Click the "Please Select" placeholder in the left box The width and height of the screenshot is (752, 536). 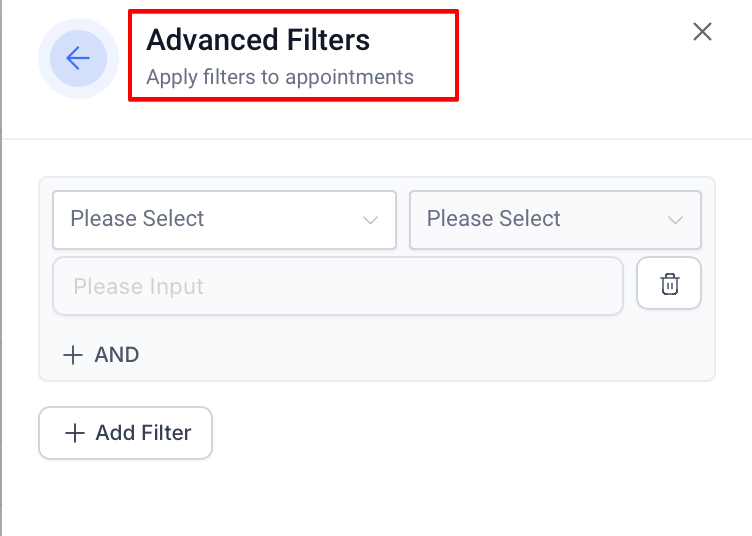(x=137, y=219)
